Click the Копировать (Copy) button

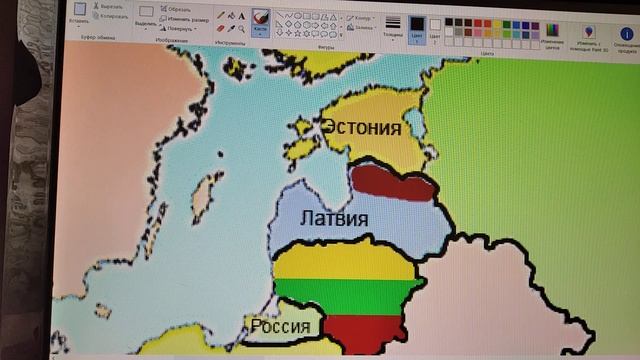click(x=110, y=16)
